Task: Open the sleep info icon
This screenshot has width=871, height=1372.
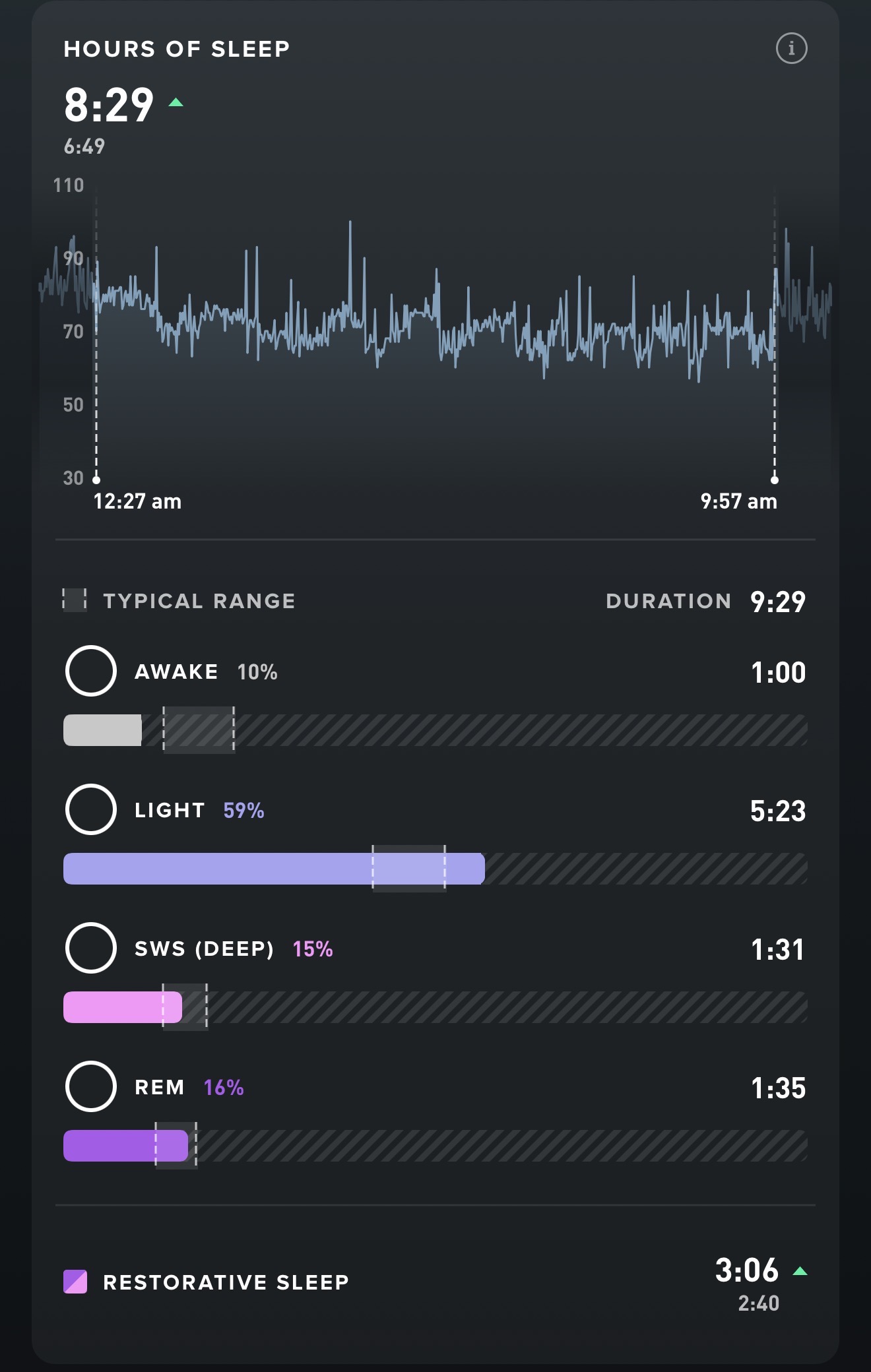Action: click(791, 49)
